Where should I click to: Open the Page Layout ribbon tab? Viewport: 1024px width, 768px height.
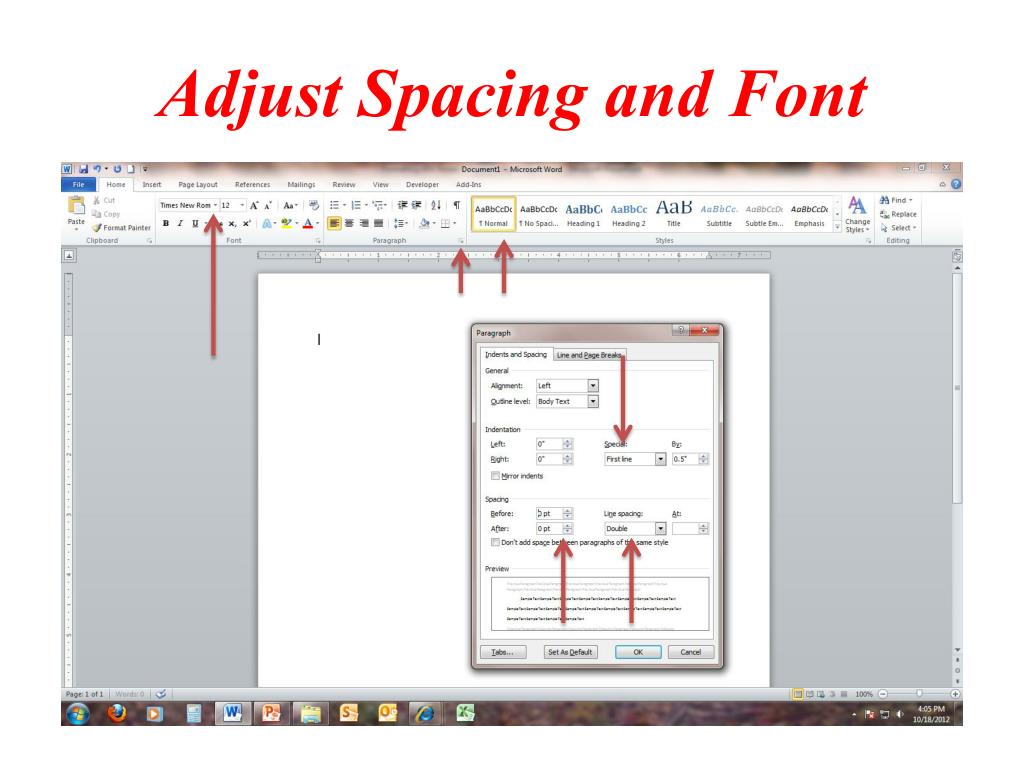coord(198,185)
